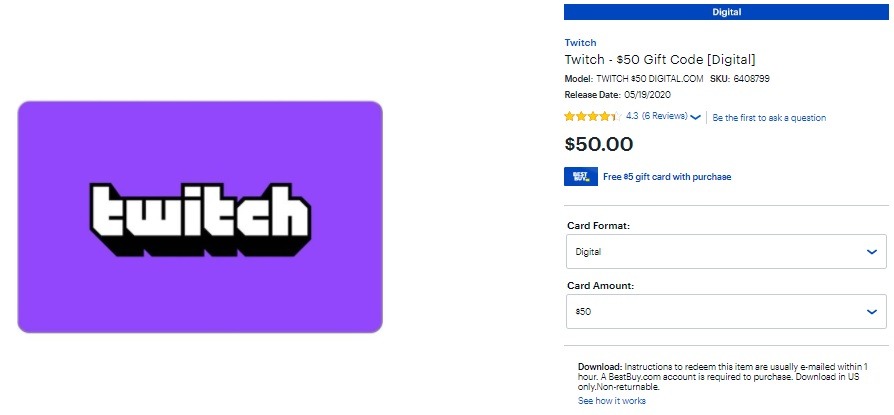This screenshot has height=415, width=894.
Task: Select the blue Digital banner tab
Action: tap(726, 12)
